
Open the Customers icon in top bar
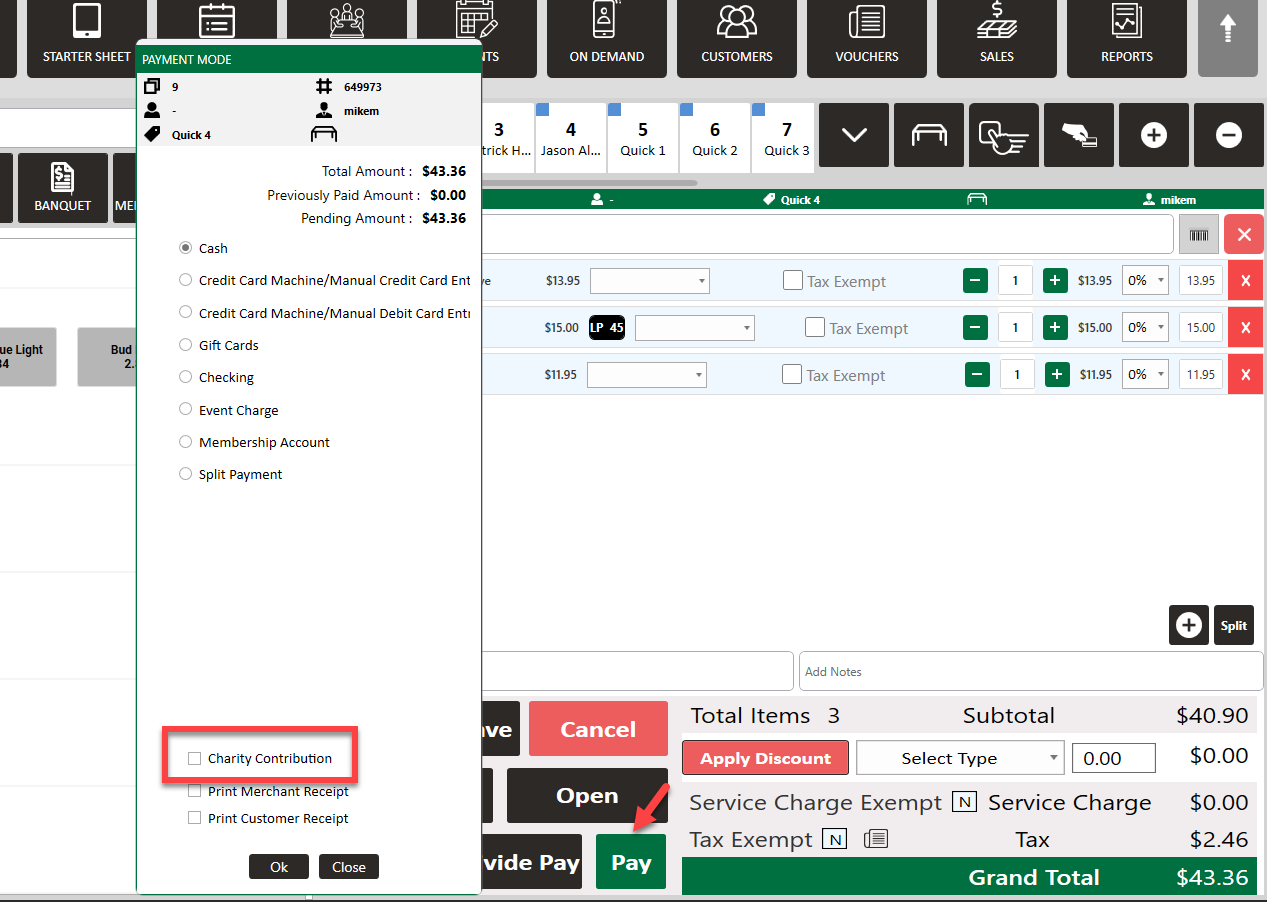tap(736, 37)
